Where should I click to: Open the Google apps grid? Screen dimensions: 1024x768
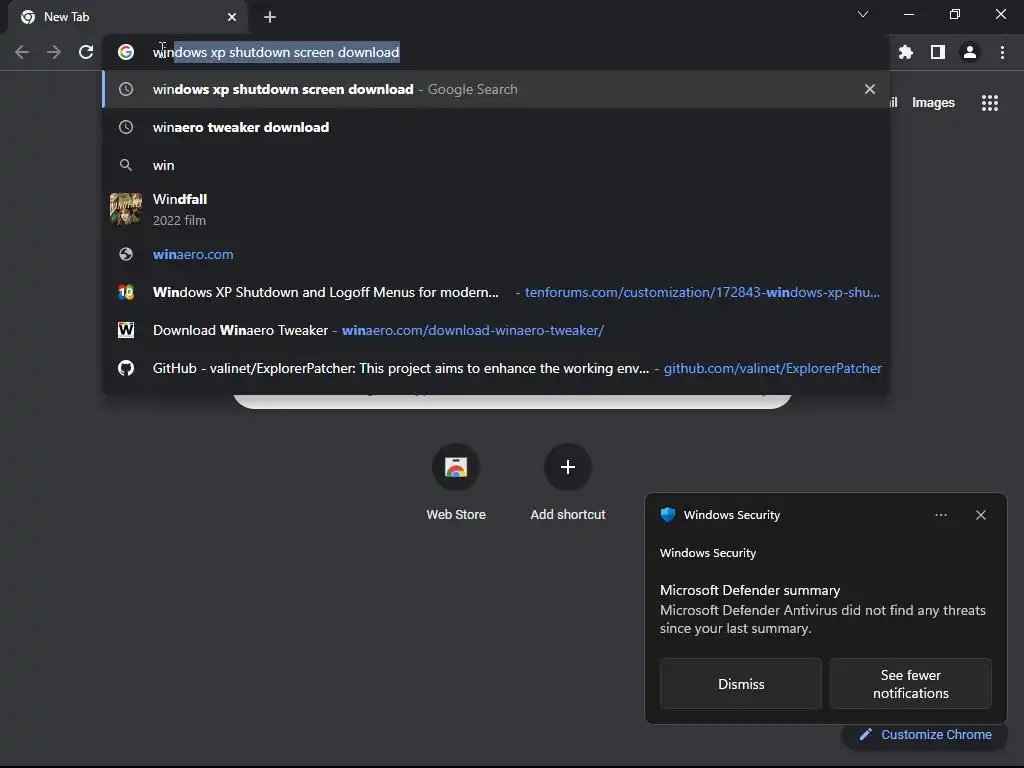(989, 103)
